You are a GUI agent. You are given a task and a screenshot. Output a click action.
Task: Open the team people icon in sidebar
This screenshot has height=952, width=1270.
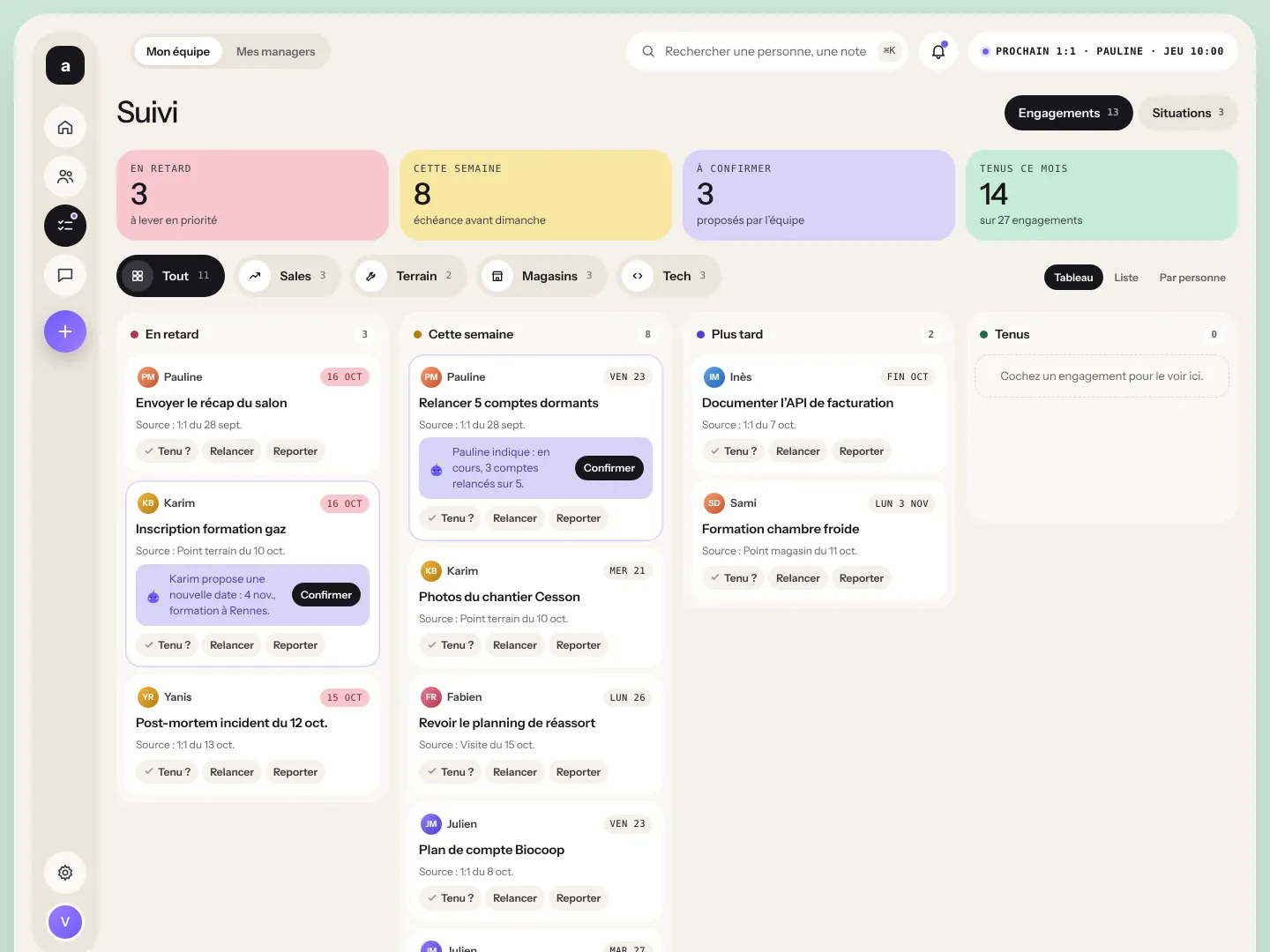coord(65,176)
